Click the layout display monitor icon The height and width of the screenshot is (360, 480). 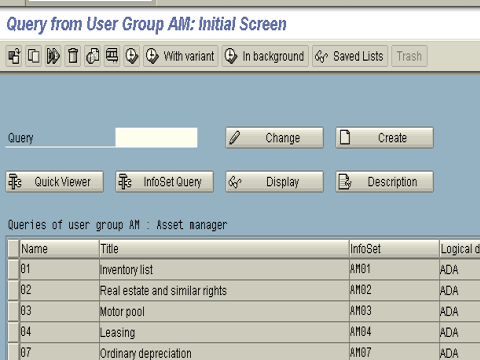(x=112, y=56)
